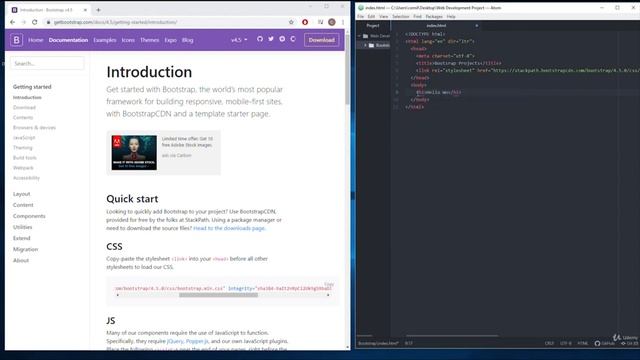The height and width of the screenshot is (360, 640).
Task: Reload the Bootstrap page in Chrome
Action: [35, 22]
